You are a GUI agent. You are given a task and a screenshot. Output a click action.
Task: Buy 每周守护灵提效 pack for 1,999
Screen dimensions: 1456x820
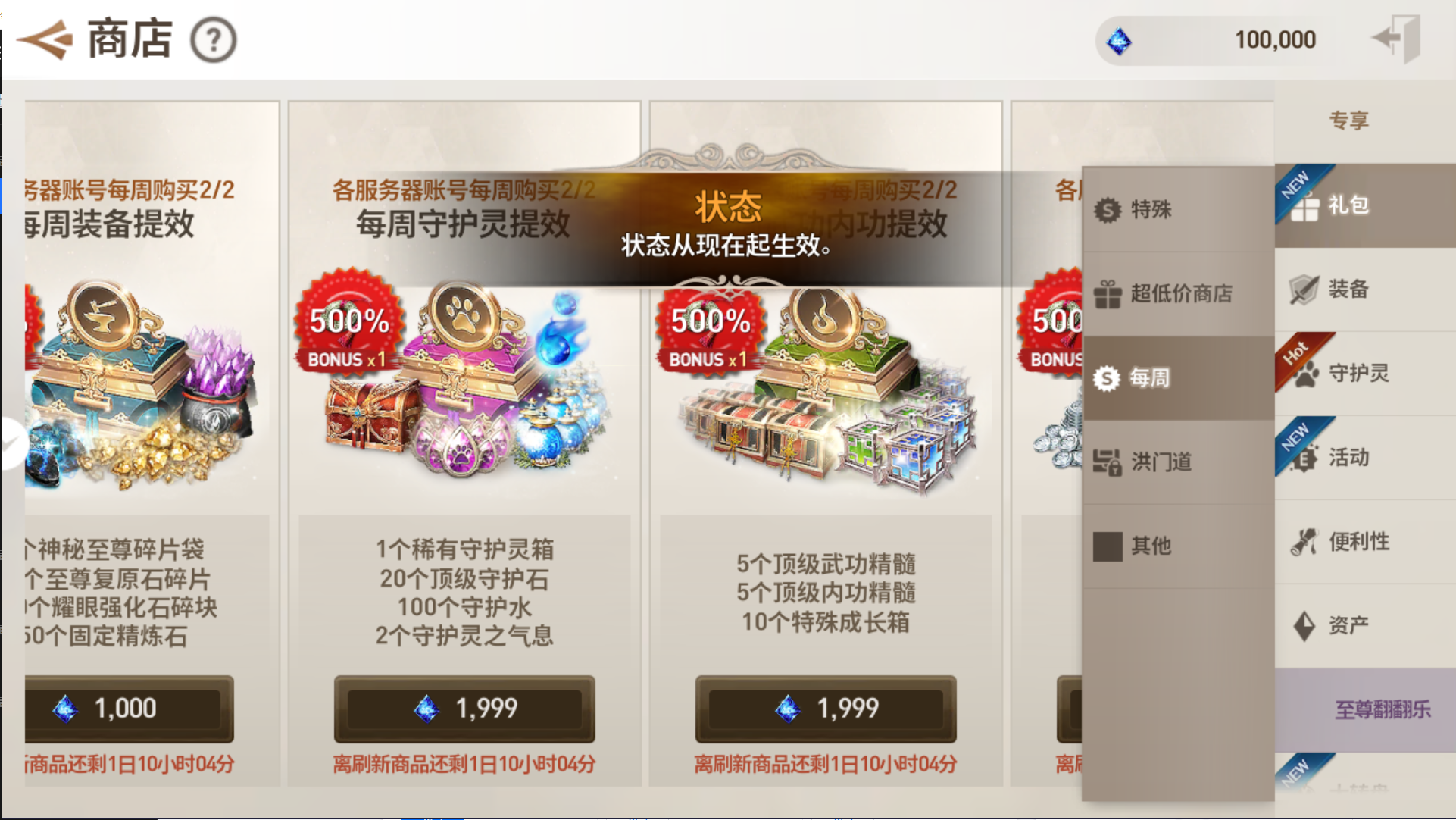coord(464,709)
